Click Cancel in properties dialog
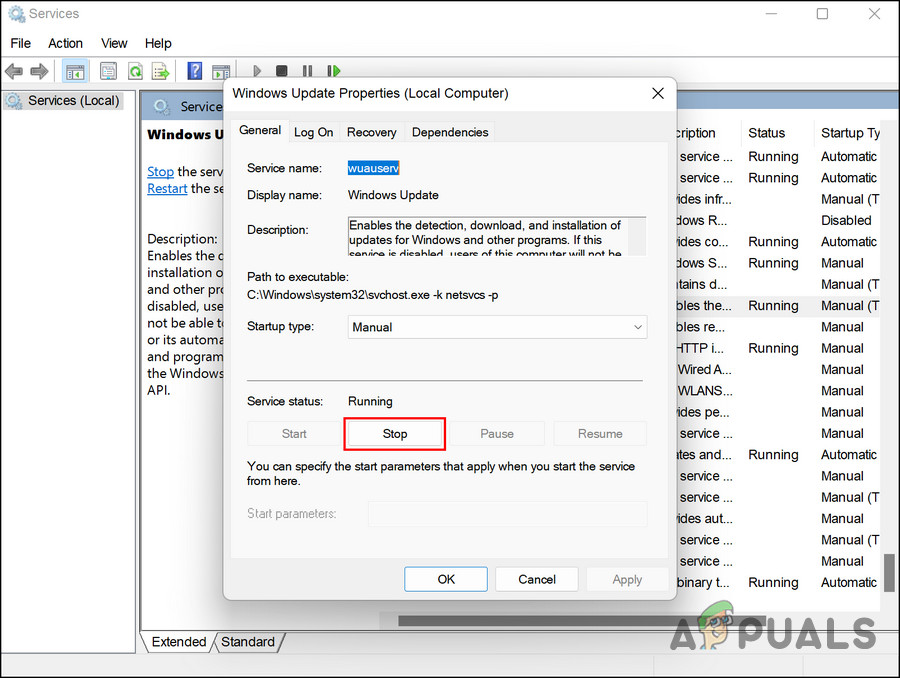The height and width of the screenshot is (678, 900). (x=537, y=579)
